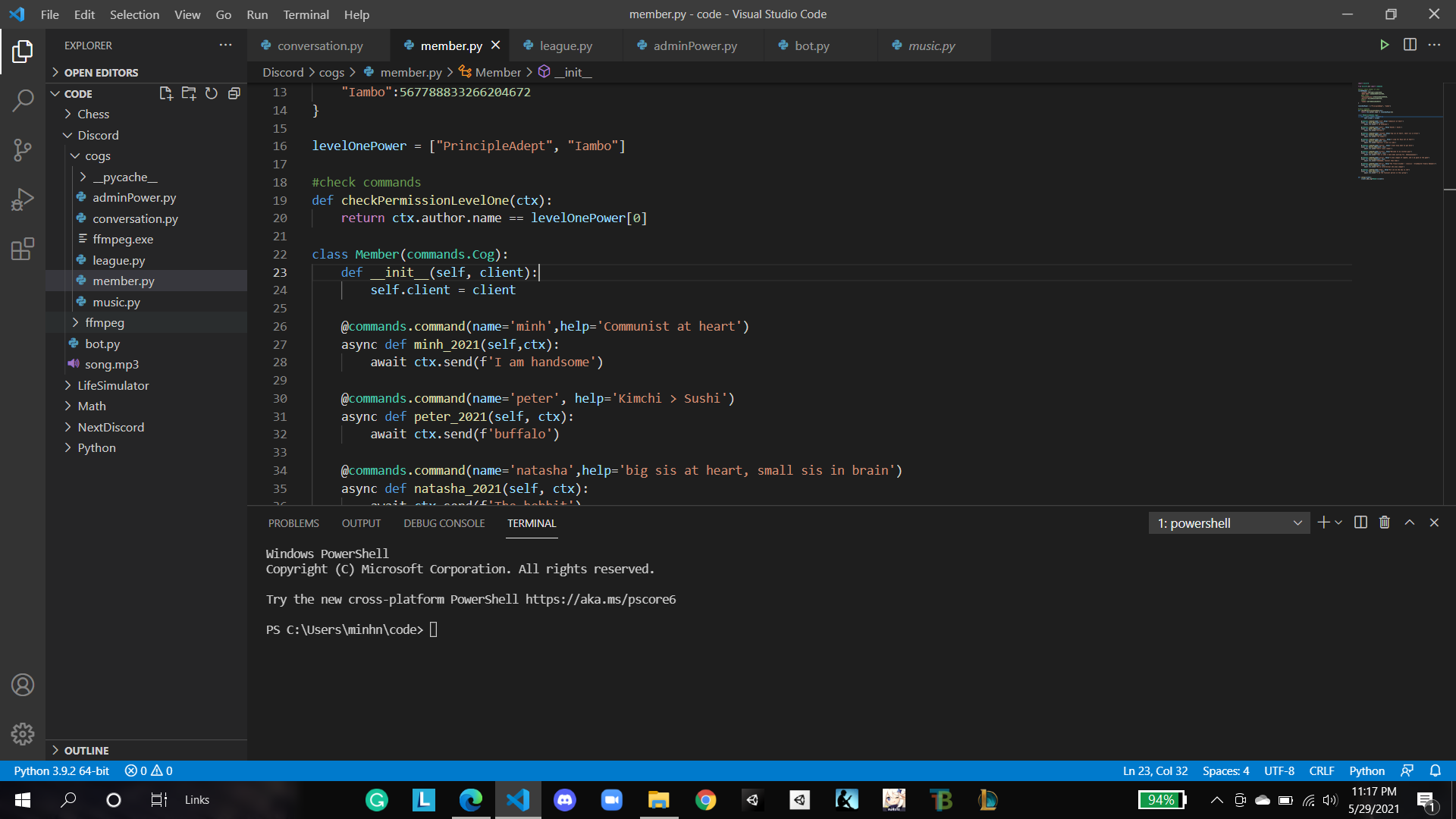Show the DEBUG CONSOLE panel tab
Image resolution: width=1456 pixels, height=819 pixels.
(x=444, y=523)
